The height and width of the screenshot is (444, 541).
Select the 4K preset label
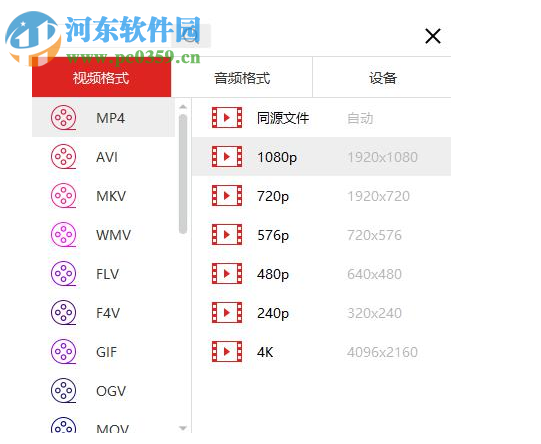pos(265,352)
